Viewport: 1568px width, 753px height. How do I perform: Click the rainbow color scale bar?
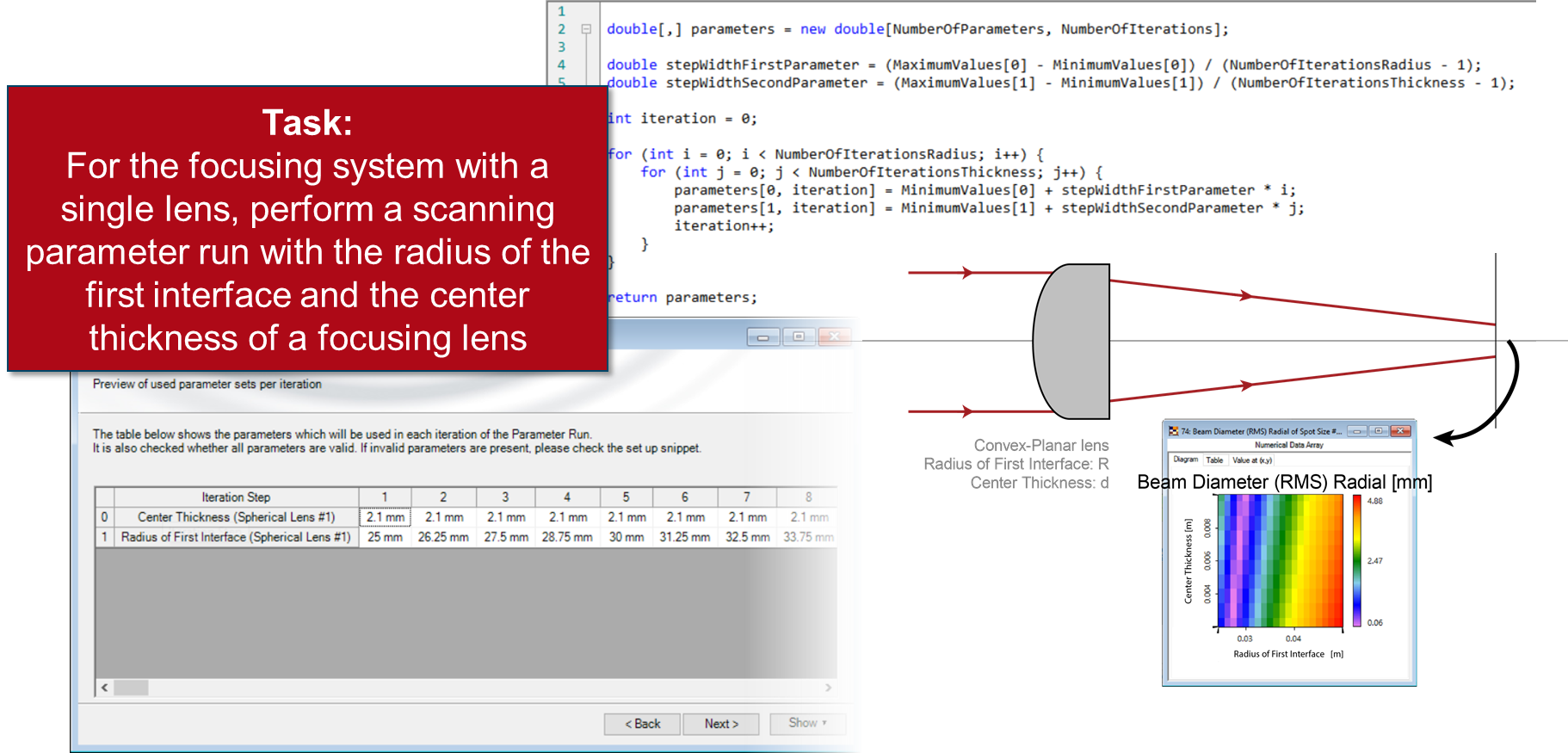tap(1357, 561)
